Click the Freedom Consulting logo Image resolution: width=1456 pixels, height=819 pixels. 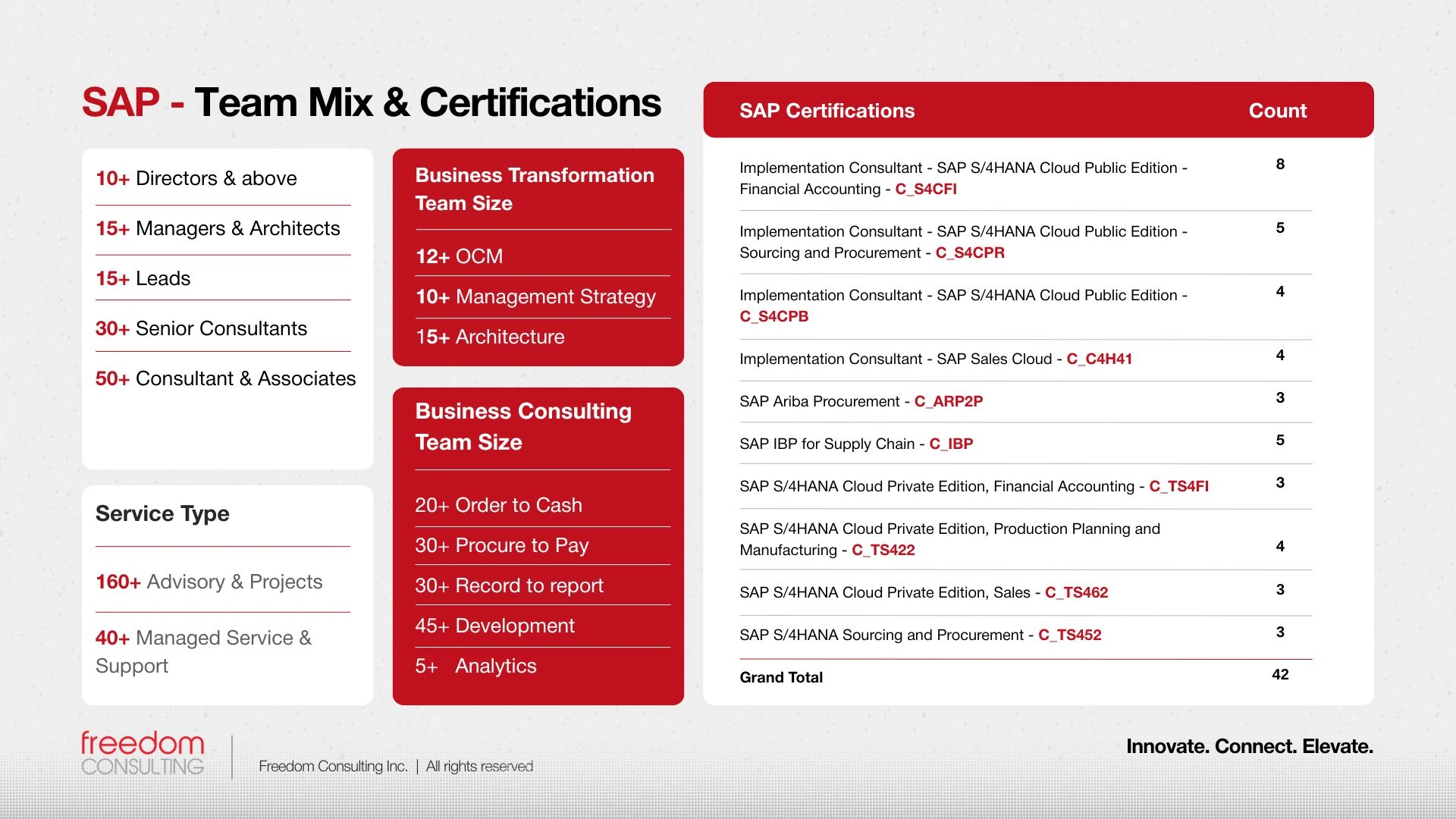click(x=143, y=753)
